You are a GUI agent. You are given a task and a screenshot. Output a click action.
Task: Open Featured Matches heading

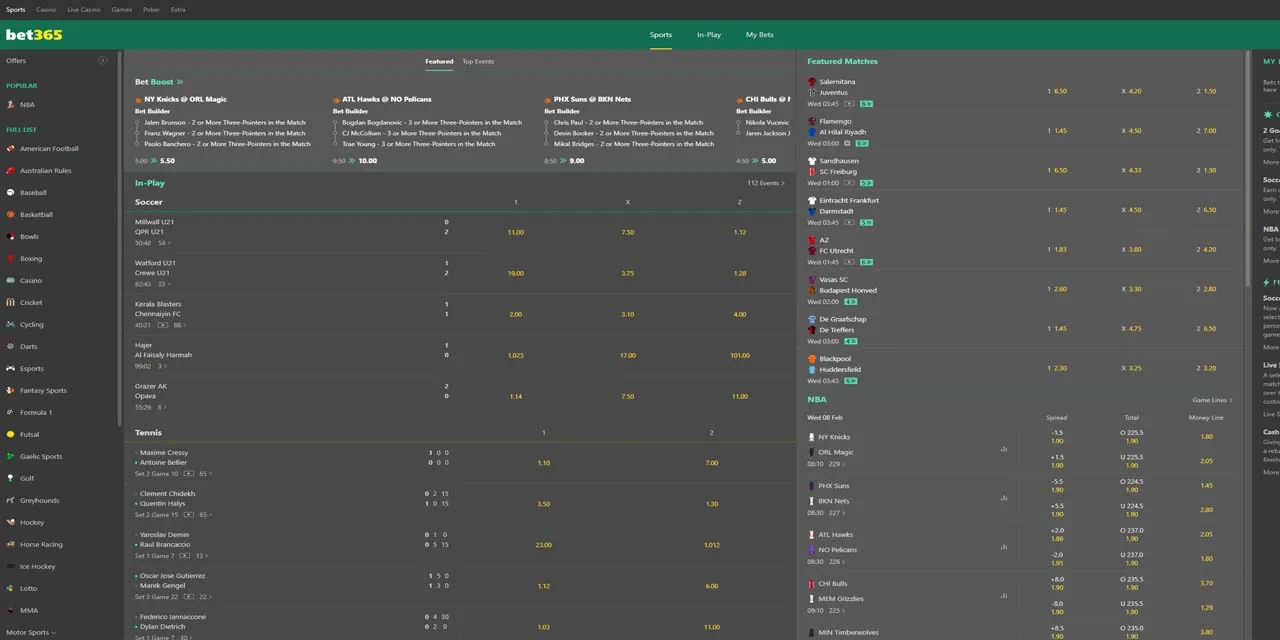842,61
